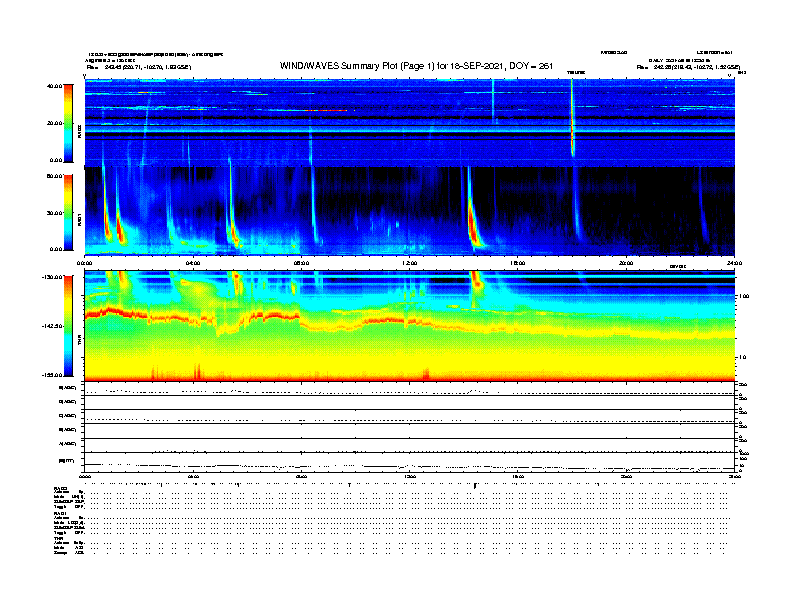Click the 04:00 tick label under RAD1 spectrogram
The height and width of the screenshot is (612, 792).
(193, 263)
